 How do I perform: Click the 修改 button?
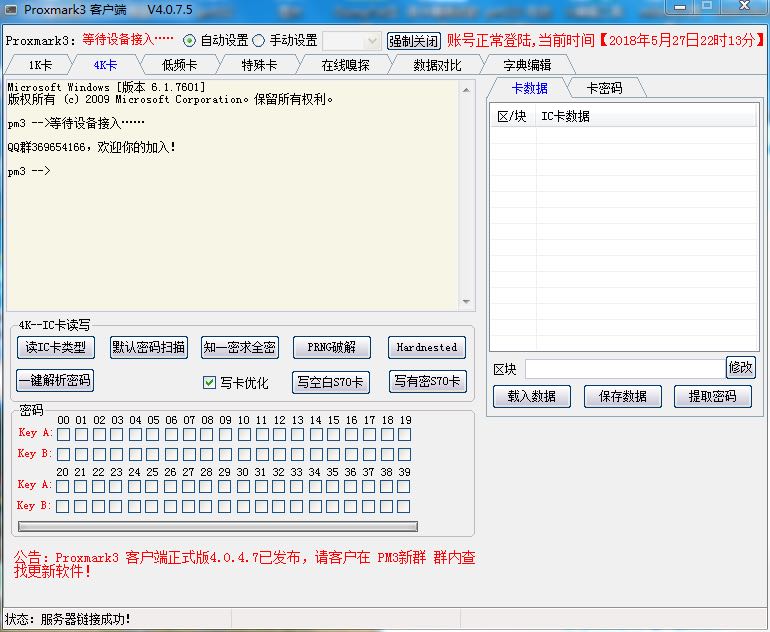click(741, 367)
